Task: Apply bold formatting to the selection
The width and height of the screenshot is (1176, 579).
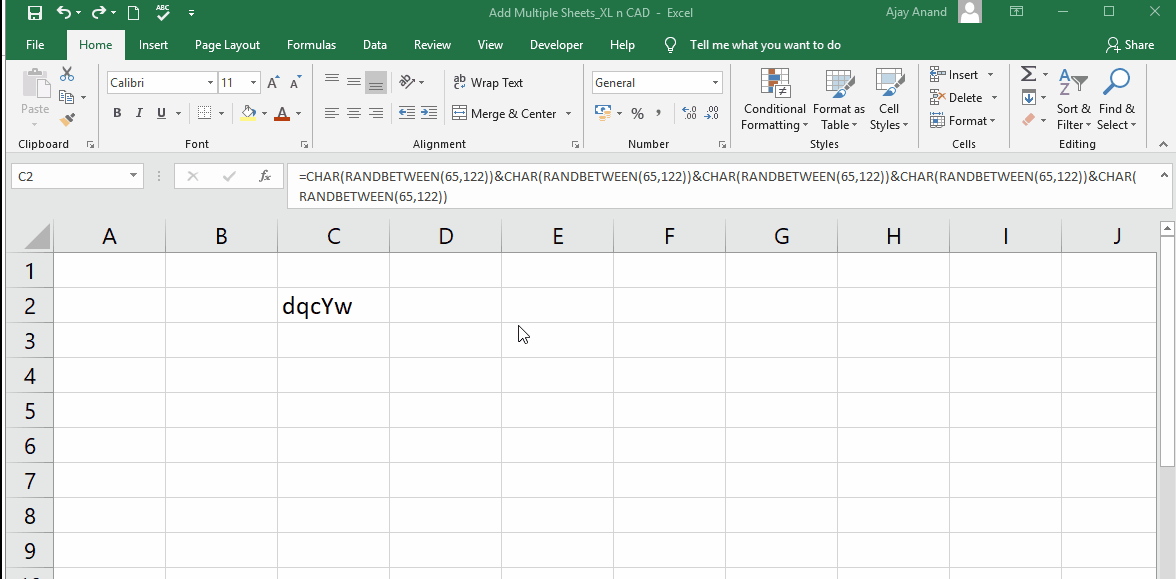Action: pos(117,113)
